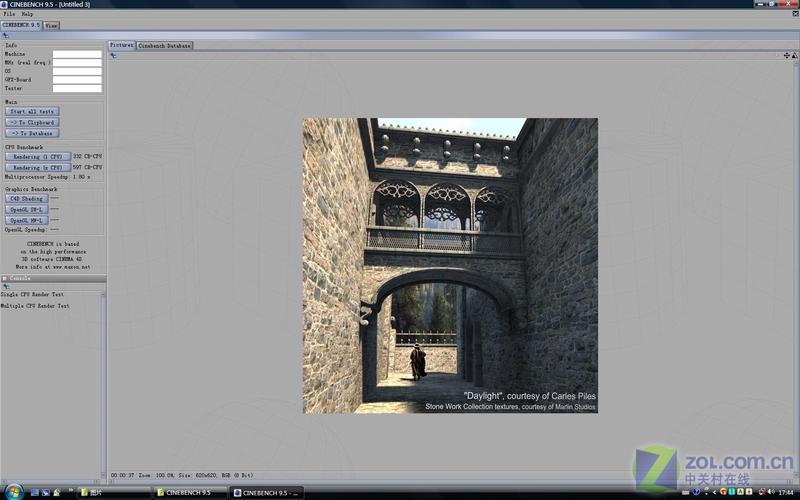Click the third quick launch icon
Screen dimensions: 800x500
point(56,492)
